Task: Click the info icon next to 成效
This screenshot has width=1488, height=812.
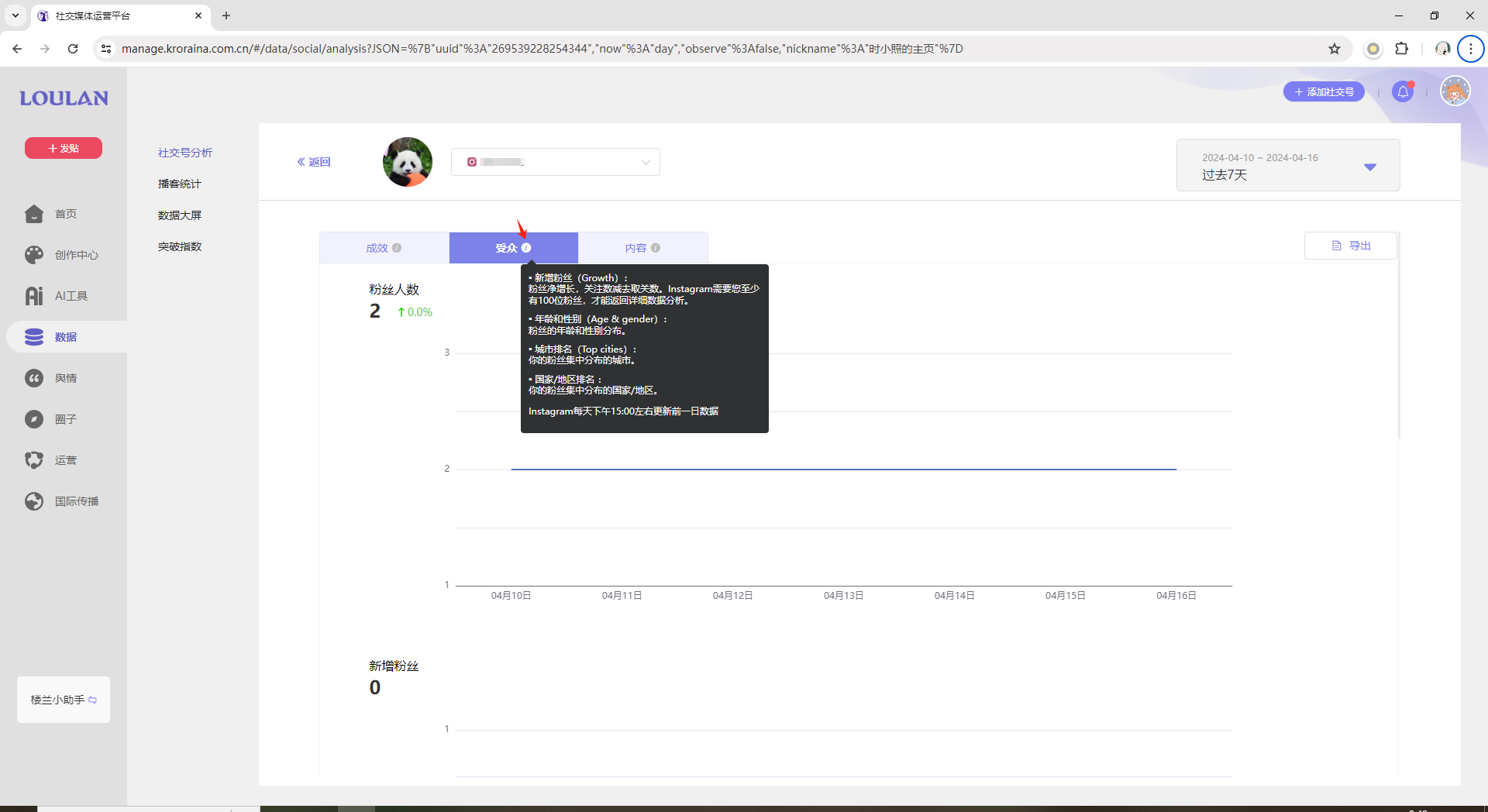Action: coord(397,248)
